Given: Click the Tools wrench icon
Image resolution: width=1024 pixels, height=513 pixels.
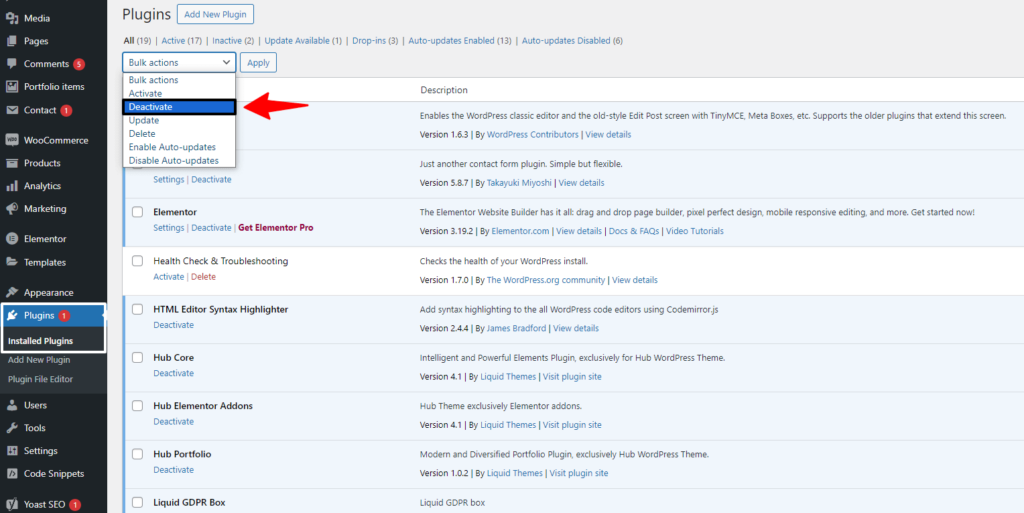Looking at the screenshot, I should (12, 428).
